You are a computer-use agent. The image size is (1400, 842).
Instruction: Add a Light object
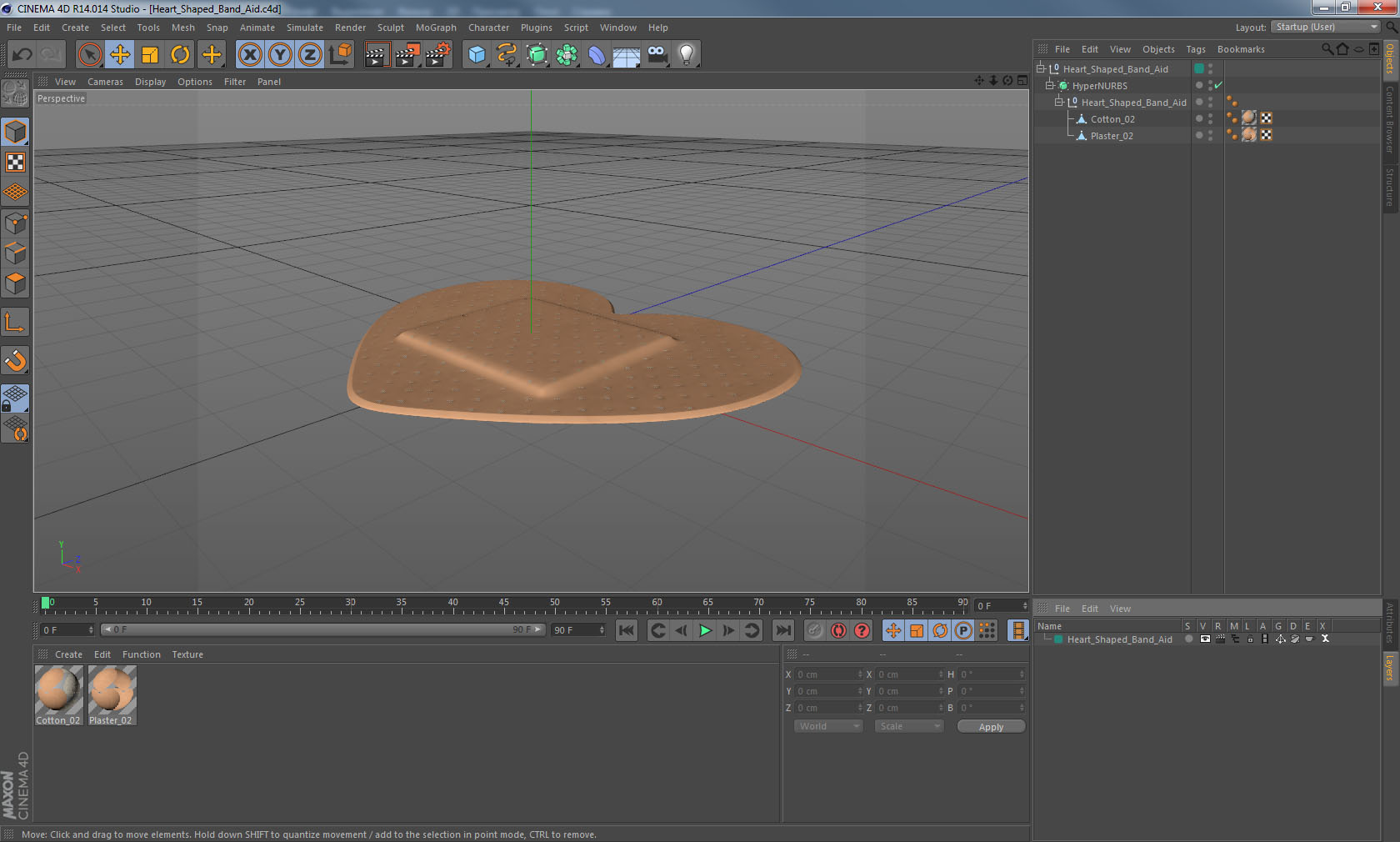click(687, 55)
